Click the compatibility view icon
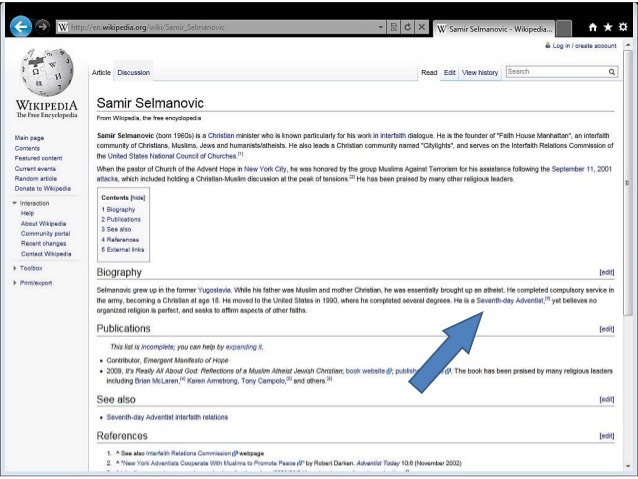Screen dimensions: 638x479 [393, 27]
